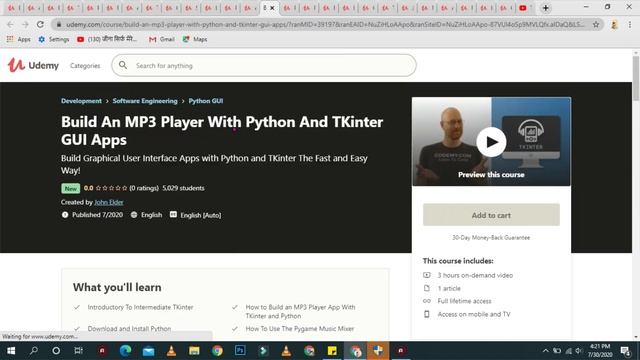640x360 pixels.
Task: Open the Windows Start menu
Action: click(11, 351)
